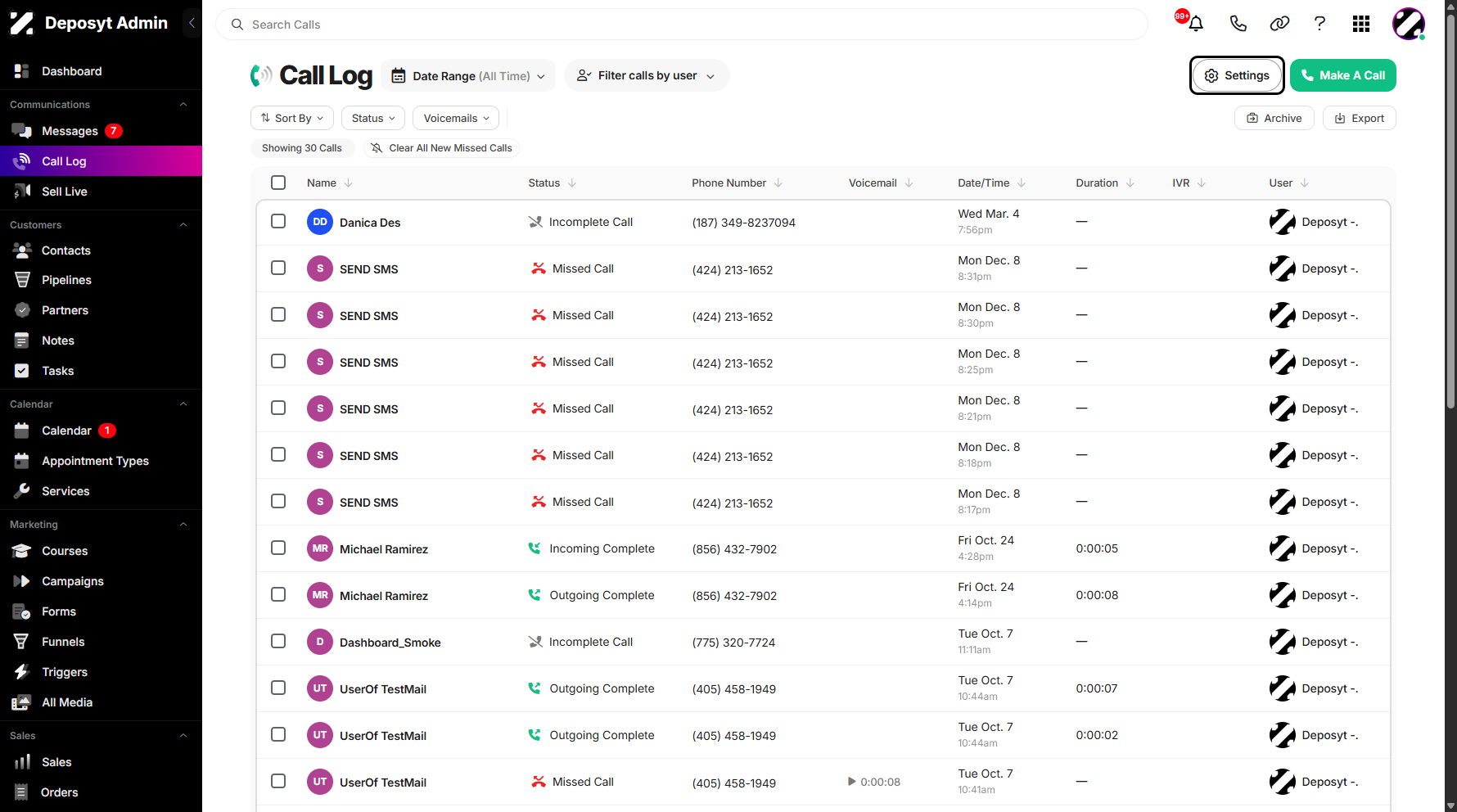Click the Export button
The width and height of the screenshot is (1457, 812).
point(1359,118)
